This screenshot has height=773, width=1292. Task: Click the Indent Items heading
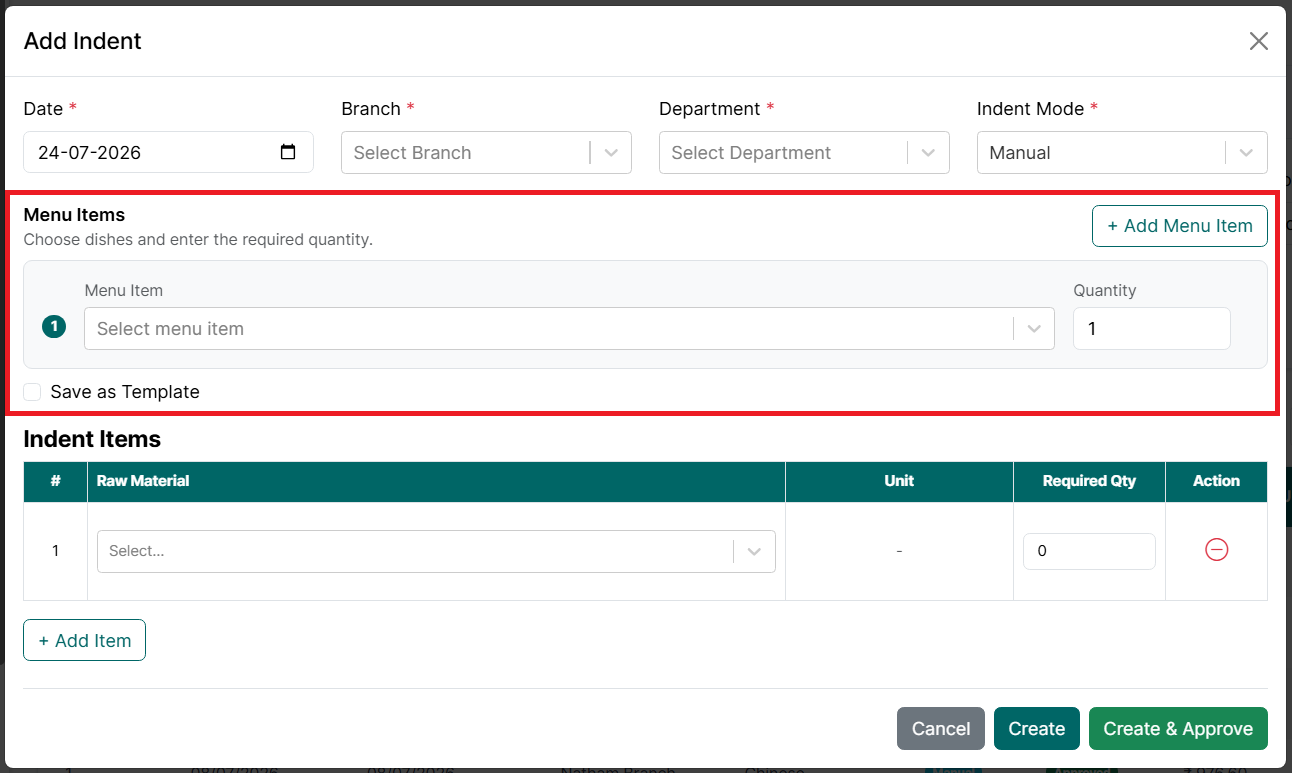[92, 439]
